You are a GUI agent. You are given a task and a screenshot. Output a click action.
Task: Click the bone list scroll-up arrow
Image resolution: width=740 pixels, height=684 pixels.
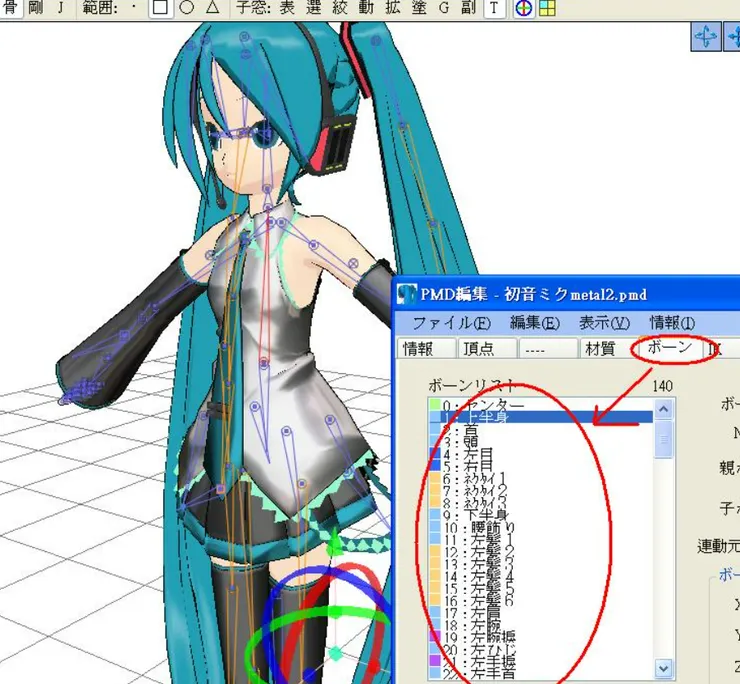pyautogui.click(x=664, y=409)
